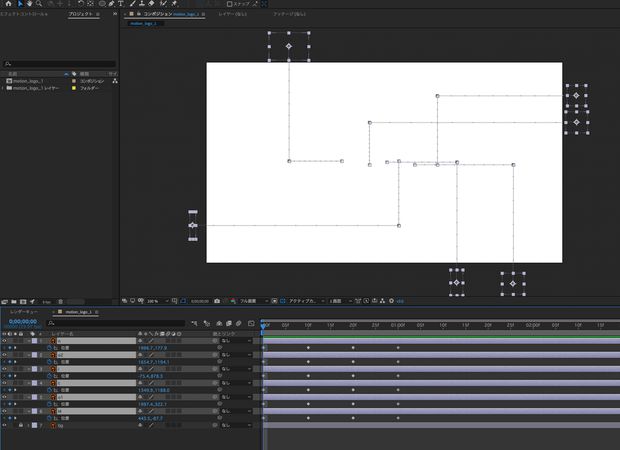The width and height of the screenshot is (620, 450).
Task: Toggle position stopwatch on layer 4
Action: (49, 390)
